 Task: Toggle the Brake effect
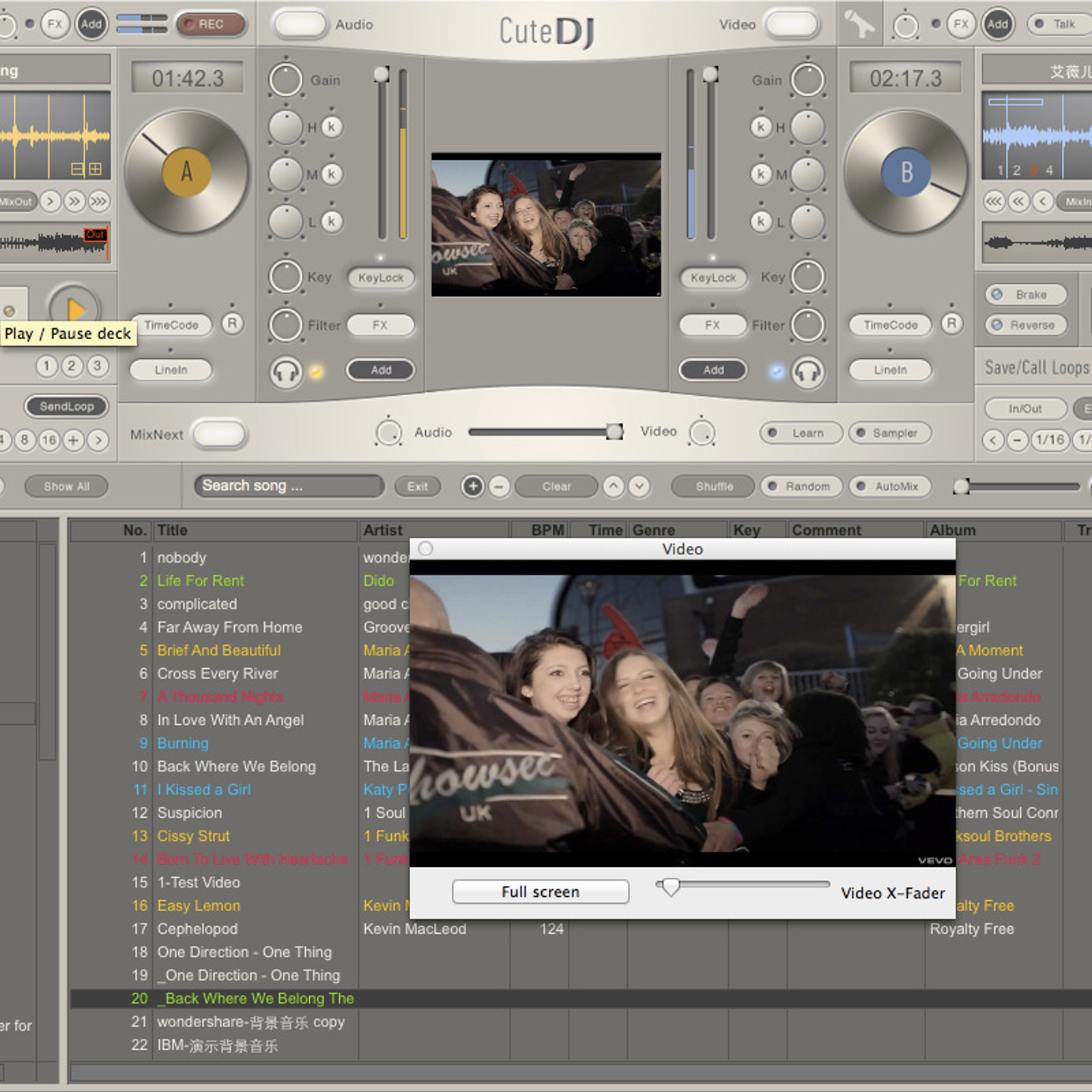tap(1025, 295)
